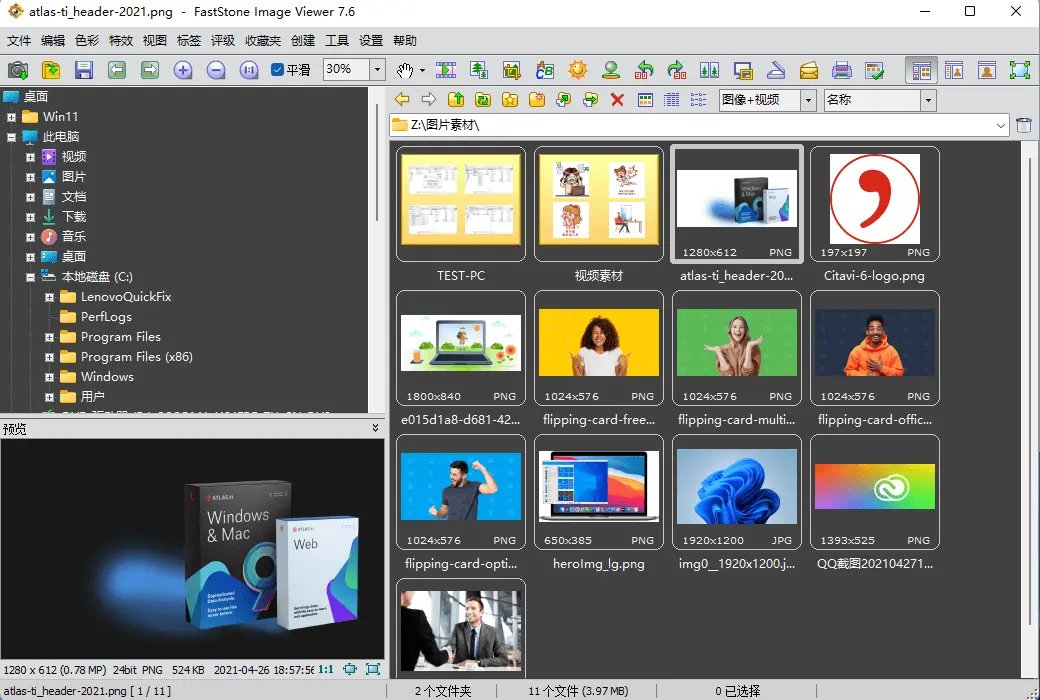Open the 编辑 menu
The image size is (1040, 700).
(x=53, y=40)
